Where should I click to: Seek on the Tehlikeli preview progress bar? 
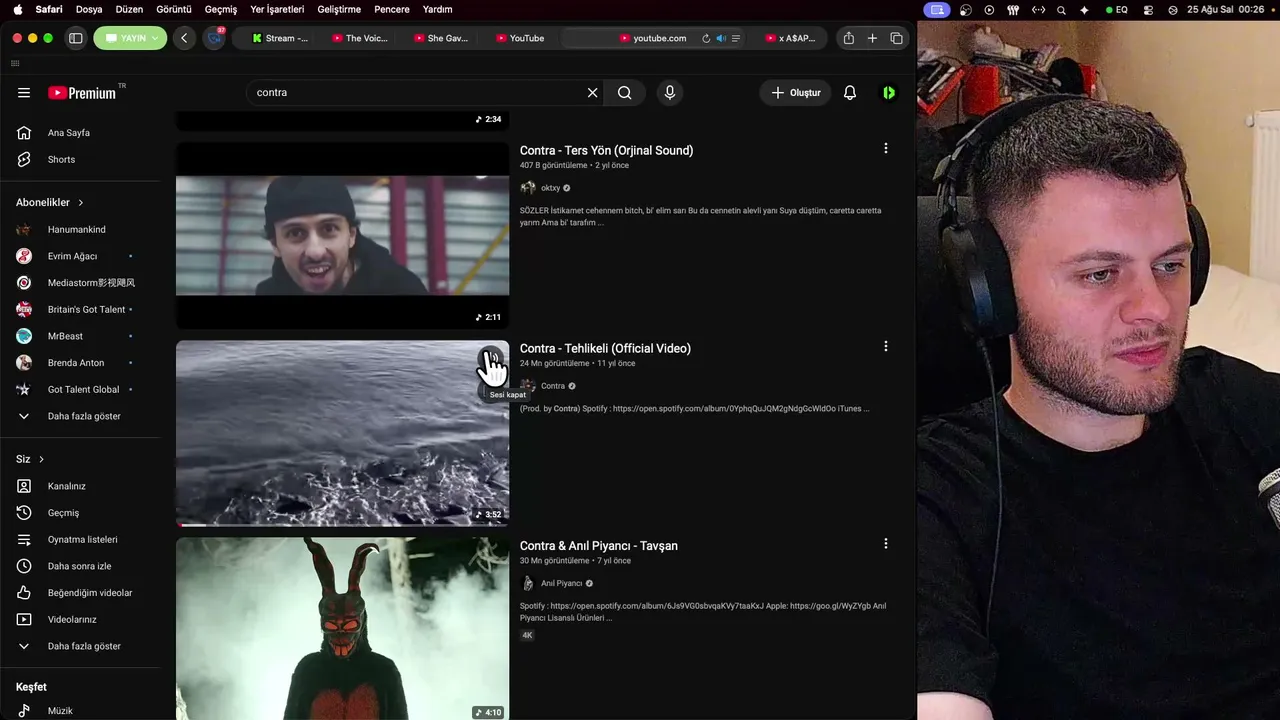pyautogui.click(x=342, y=524)
